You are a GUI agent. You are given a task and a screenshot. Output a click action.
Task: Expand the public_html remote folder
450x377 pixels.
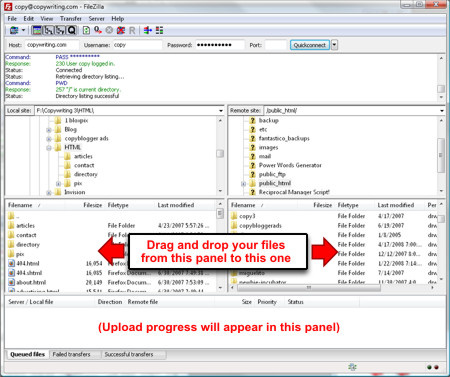coord(243,184)
